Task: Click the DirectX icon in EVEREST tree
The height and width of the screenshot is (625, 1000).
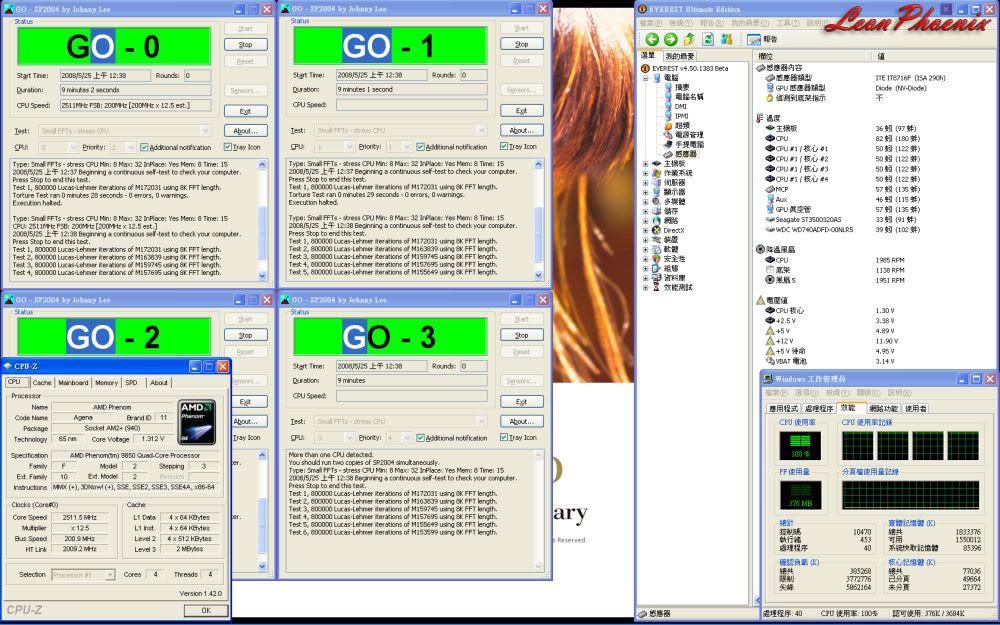Action: (x=656, y=230)
